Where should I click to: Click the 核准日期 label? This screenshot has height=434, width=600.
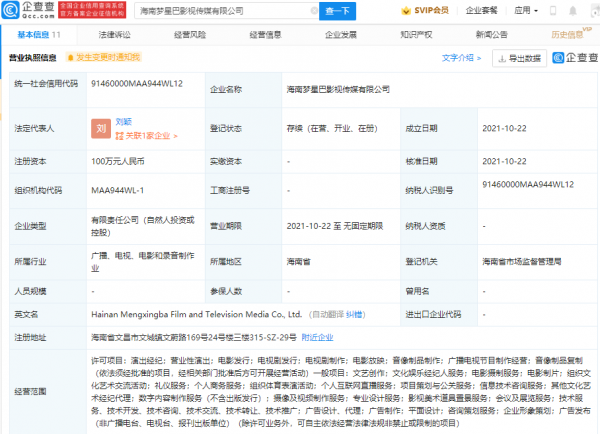421,162
